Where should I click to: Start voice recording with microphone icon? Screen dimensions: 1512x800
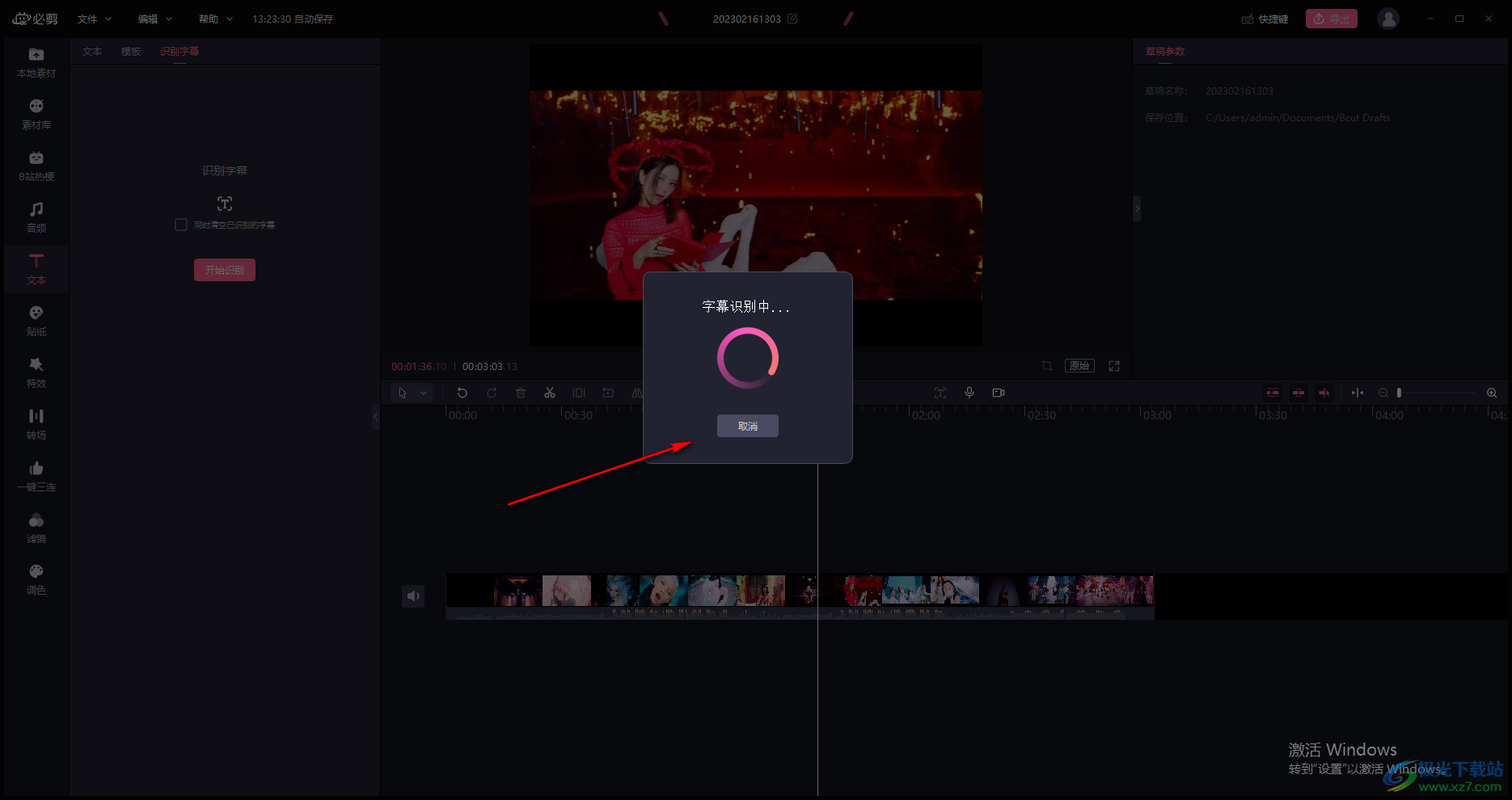coord(969,393)
